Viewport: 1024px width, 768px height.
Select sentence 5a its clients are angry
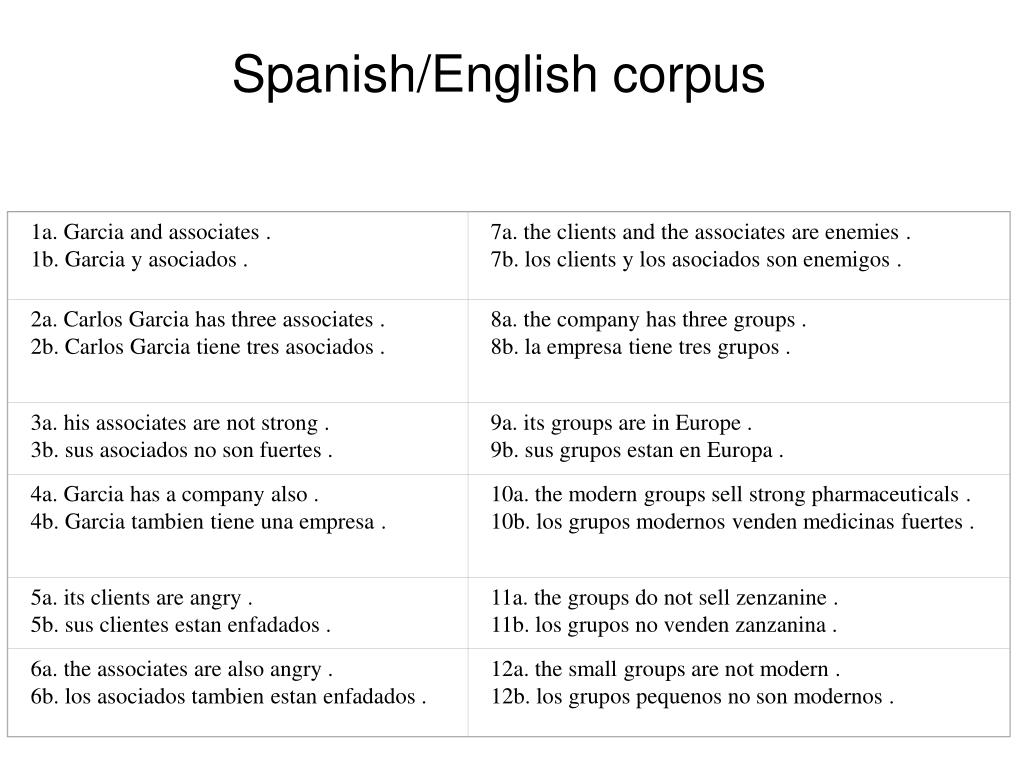click(142, 598)
